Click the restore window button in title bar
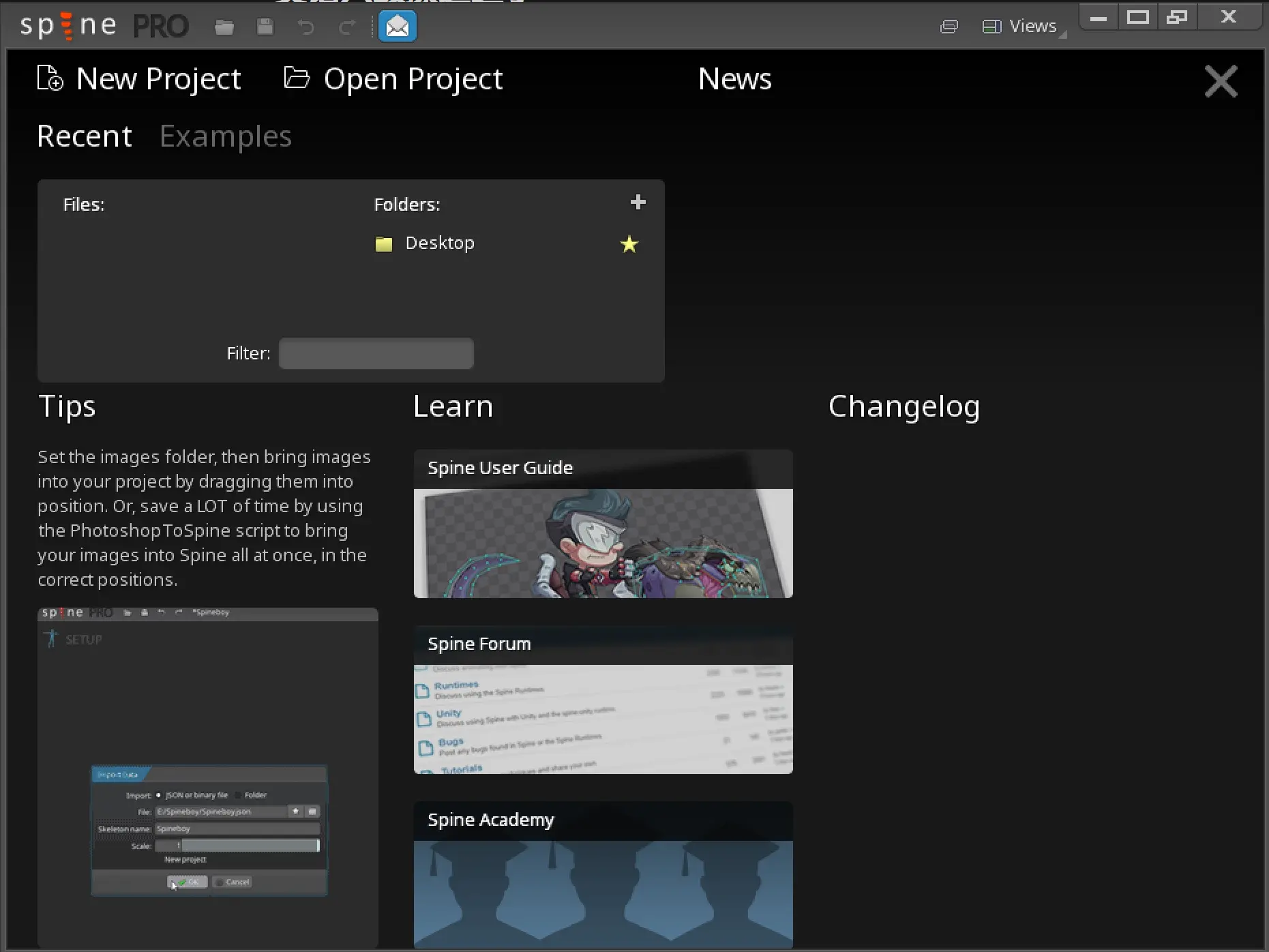This screenshot has height=952, width=1269. pos(1177,18)
